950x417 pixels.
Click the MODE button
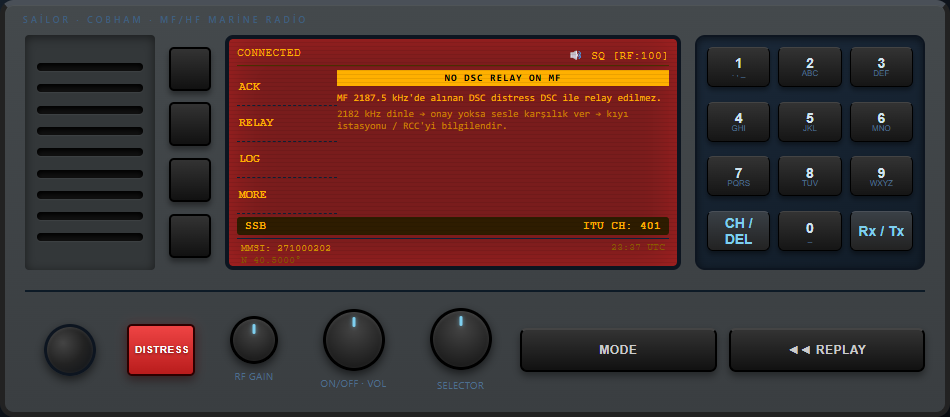[618, 350]
